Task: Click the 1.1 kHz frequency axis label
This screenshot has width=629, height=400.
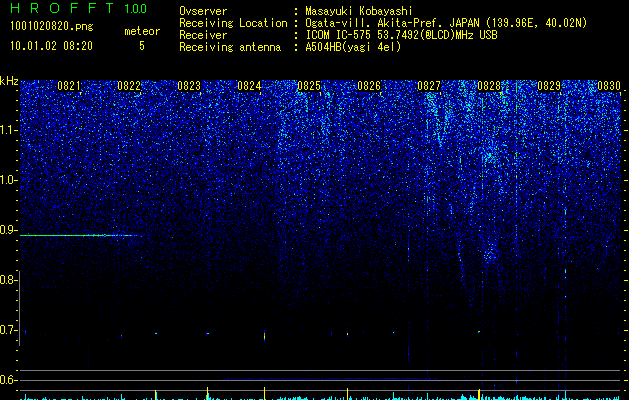Action: coord(8,130)
